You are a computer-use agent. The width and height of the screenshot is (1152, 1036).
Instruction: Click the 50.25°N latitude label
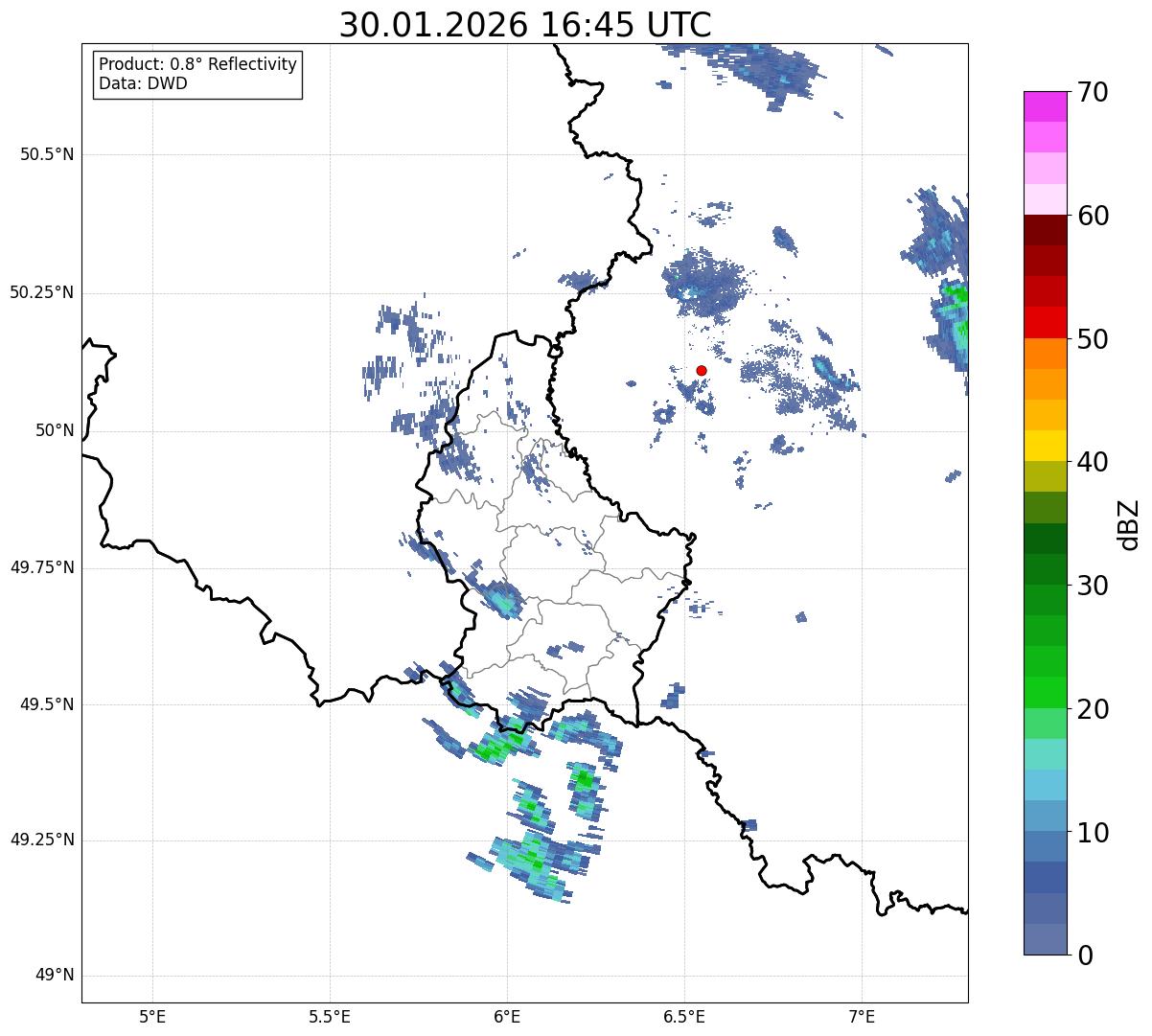click(42, 292)
